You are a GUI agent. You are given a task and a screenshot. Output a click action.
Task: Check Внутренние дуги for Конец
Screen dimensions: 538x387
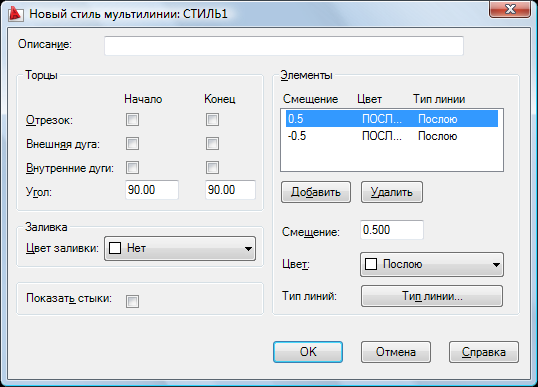[212, 168]
